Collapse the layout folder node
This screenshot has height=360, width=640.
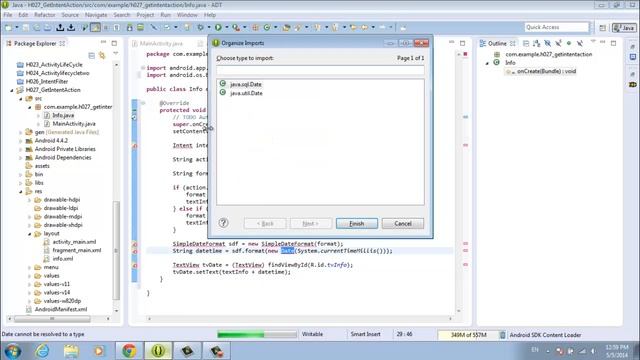[30, 234]
